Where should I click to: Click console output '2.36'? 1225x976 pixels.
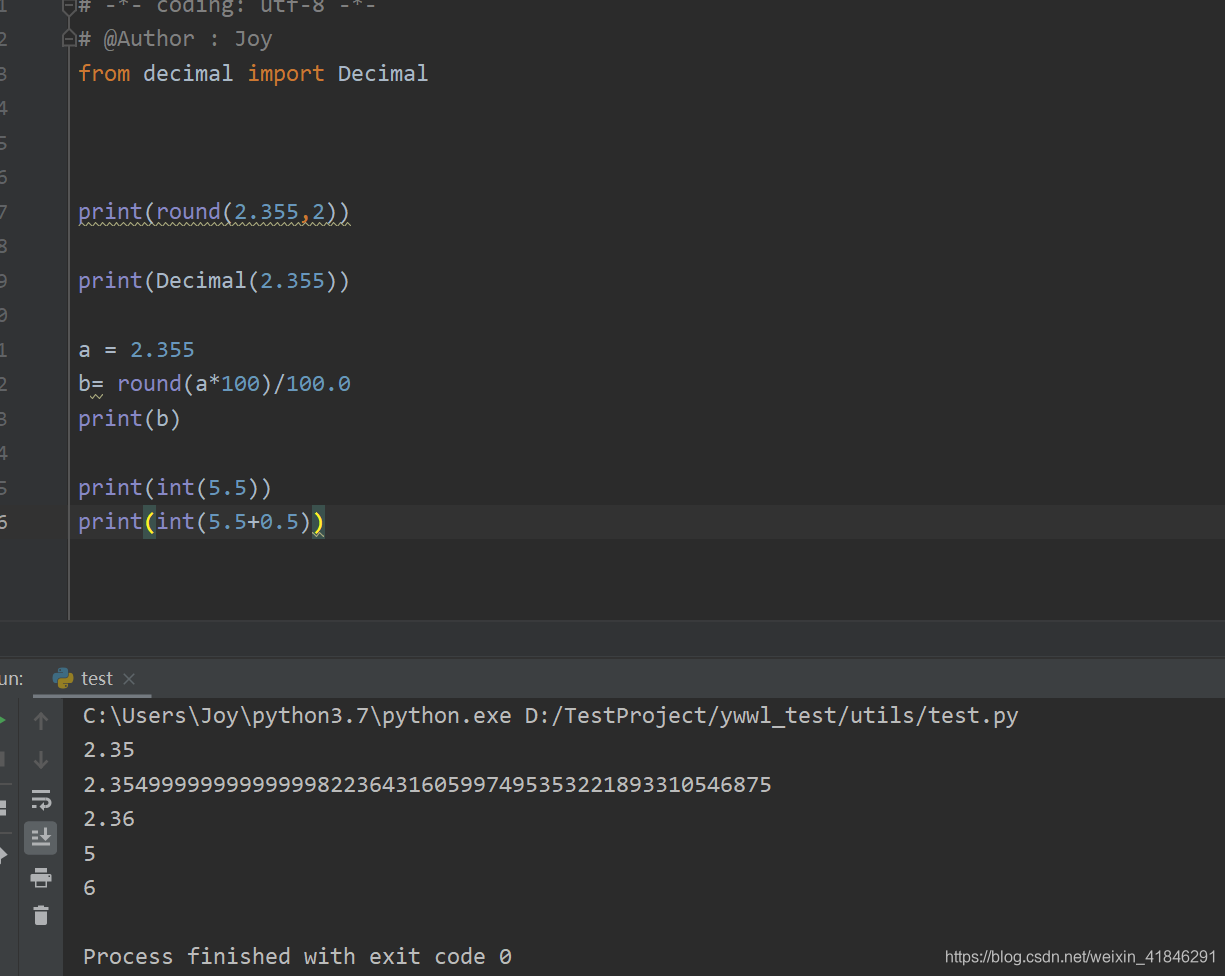pos(109,819)
